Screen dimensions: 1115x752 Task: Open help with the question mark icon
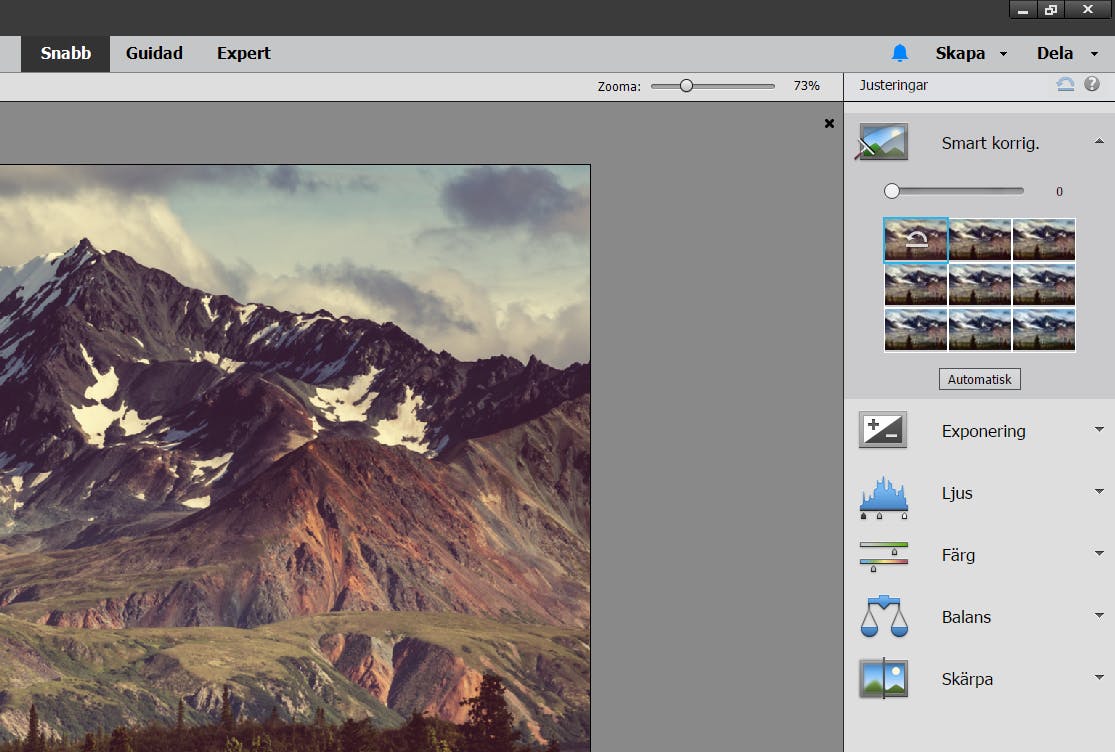coord(1092,84)
